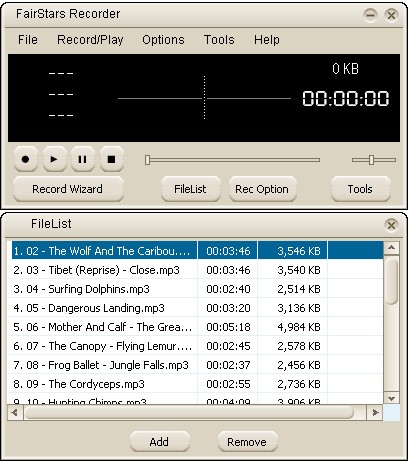The height and width of the screenshot is (461, 408).
Task: Close the FairStars Recorder window
Action: pyautogui.click(x=391, y=15)
